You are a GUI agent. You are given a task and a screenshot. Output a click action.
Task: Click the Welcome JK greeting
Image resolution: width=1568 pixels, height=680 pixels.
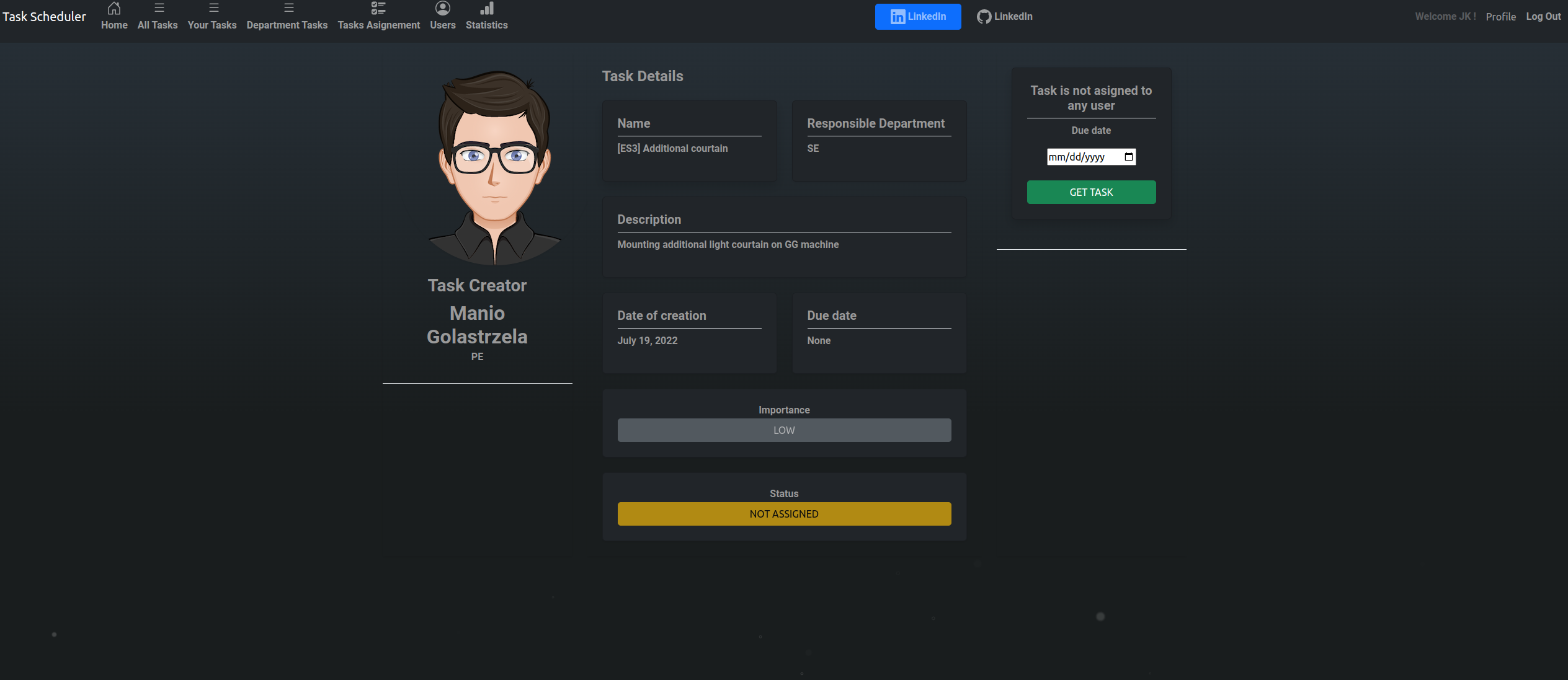pyautogui.click(x=1445, y=16)
